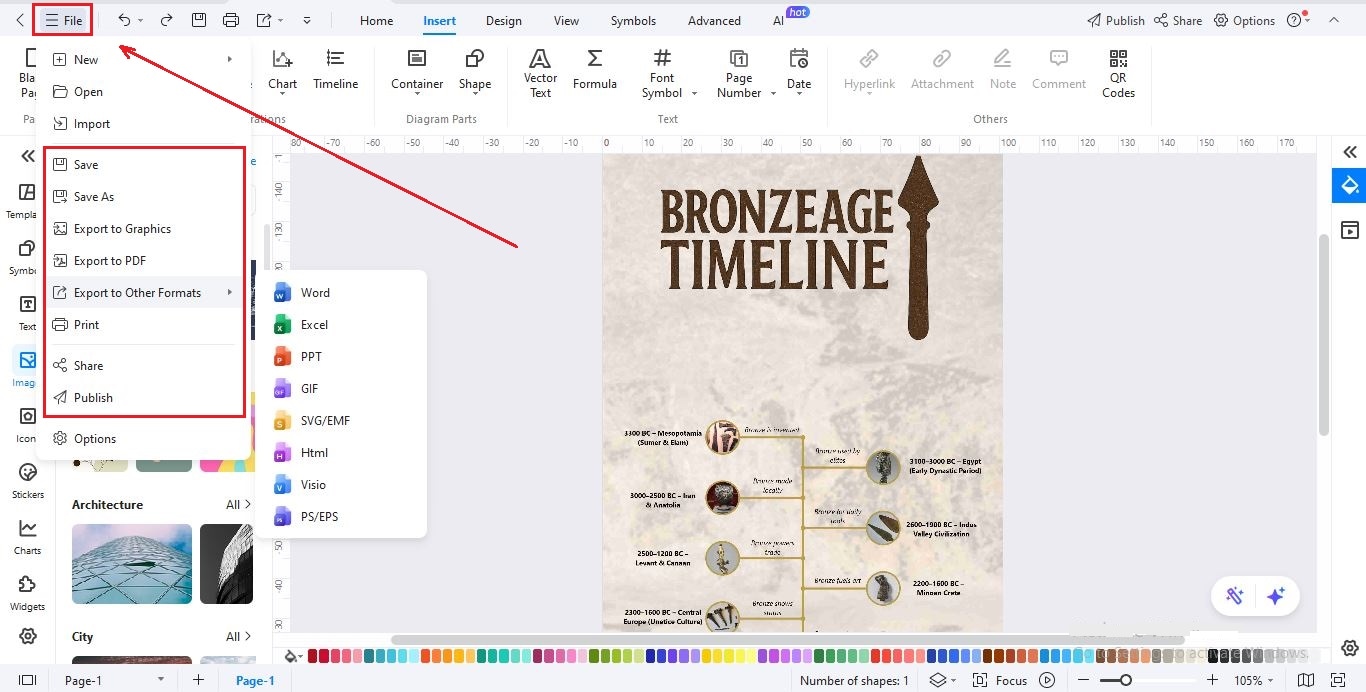The width and height of the screenshot is (1366, 692).
Task: Open the fill style panel icon
Action: coord(1350,185)
